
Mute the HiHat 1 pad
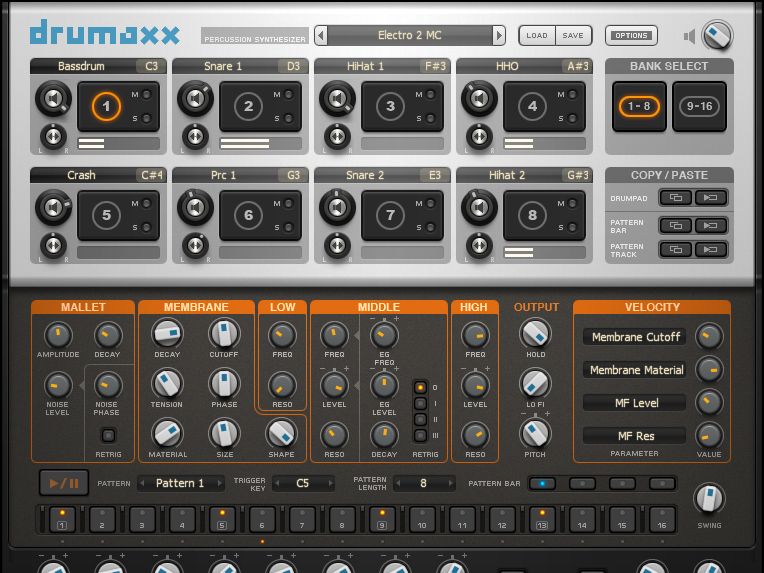click(431, 95)
